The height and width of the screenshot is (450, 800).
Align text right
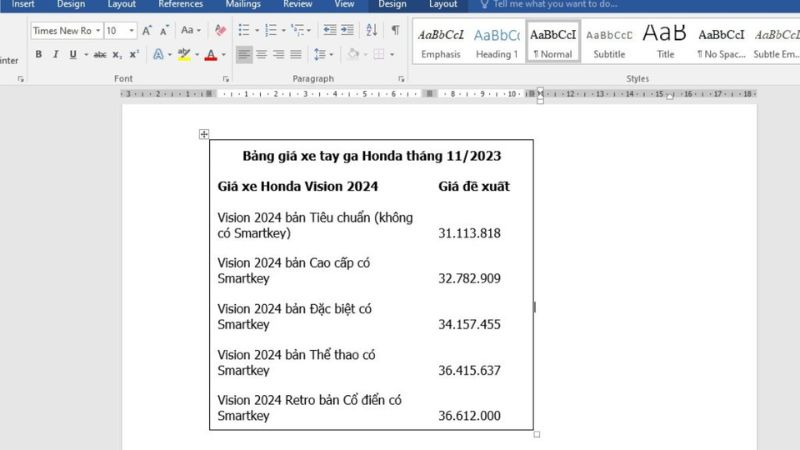(279, 54)
